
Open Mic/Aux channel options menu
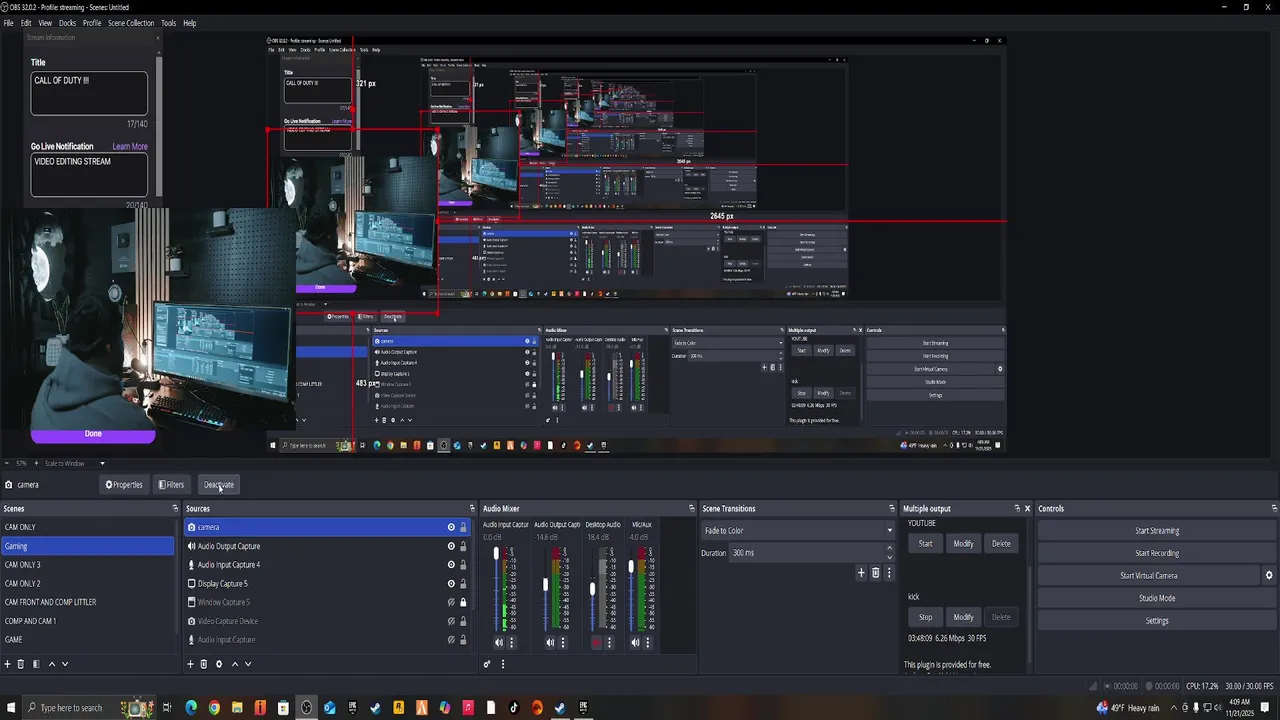[x=647, y=643]
